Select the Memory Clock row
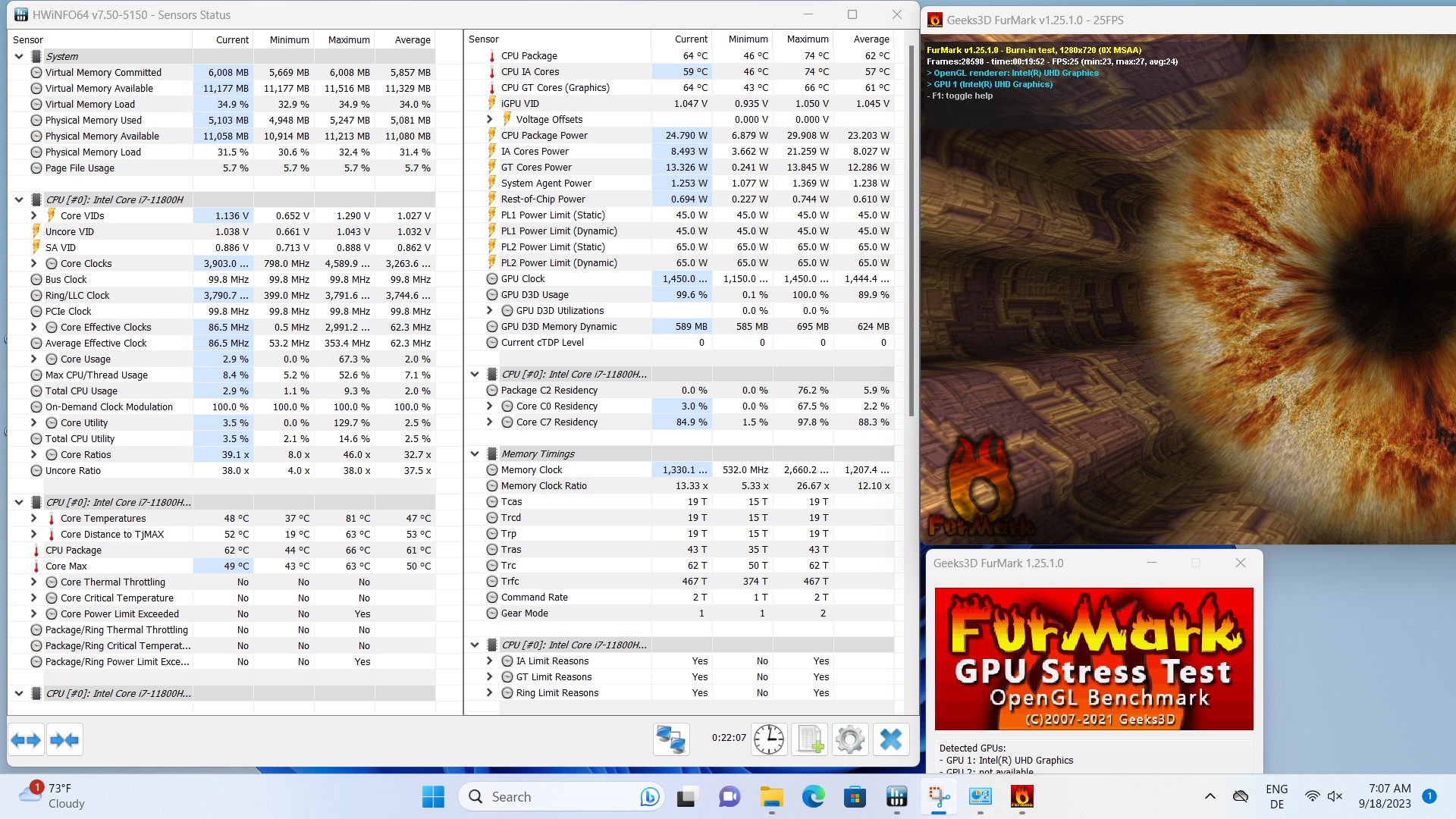 click(x=679, y=469)
